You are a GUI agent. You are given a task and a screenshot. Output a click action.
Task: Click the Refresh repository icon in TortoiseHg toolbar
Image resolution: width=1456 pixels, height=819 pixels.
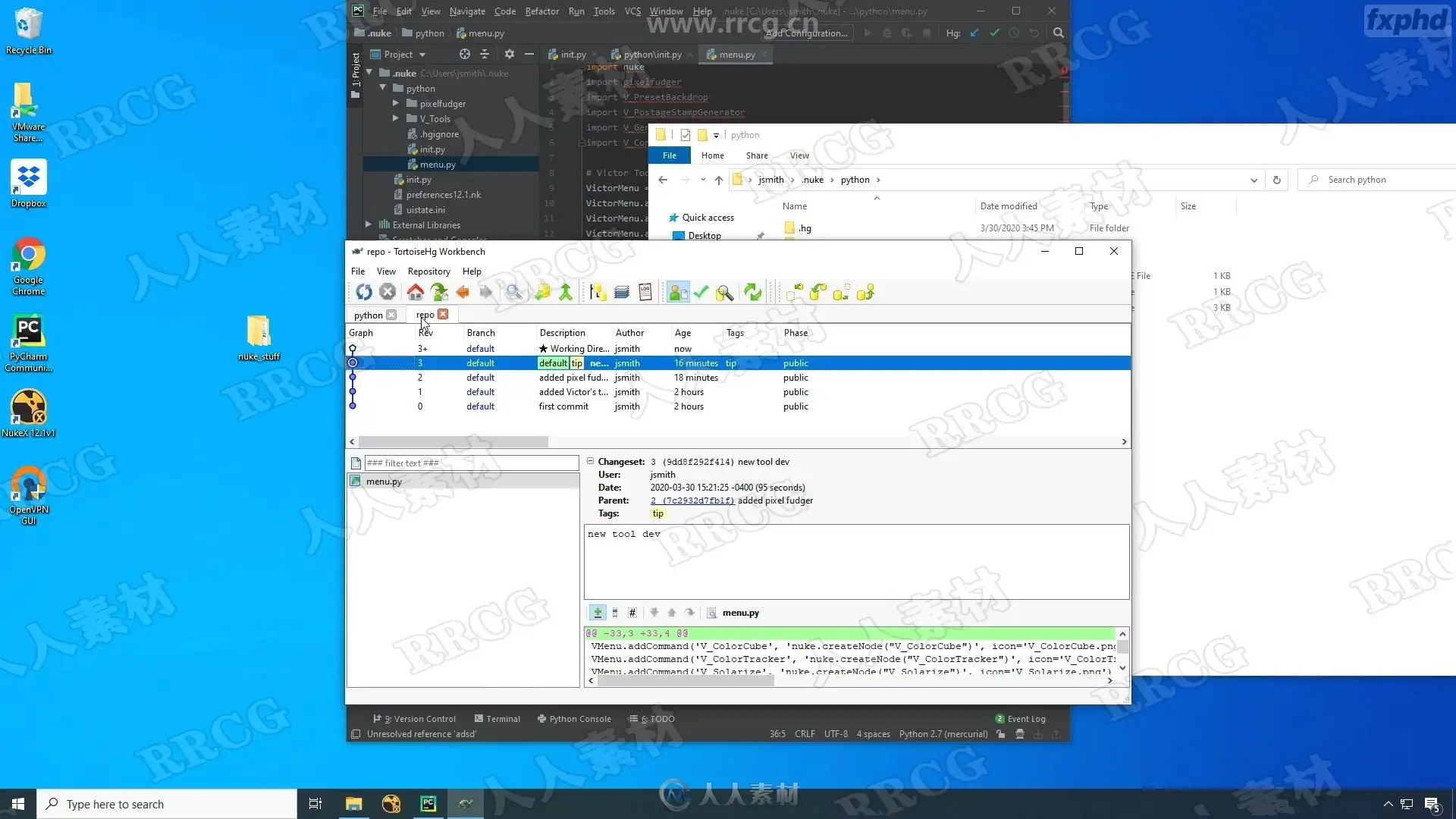(x=364, y=293)
